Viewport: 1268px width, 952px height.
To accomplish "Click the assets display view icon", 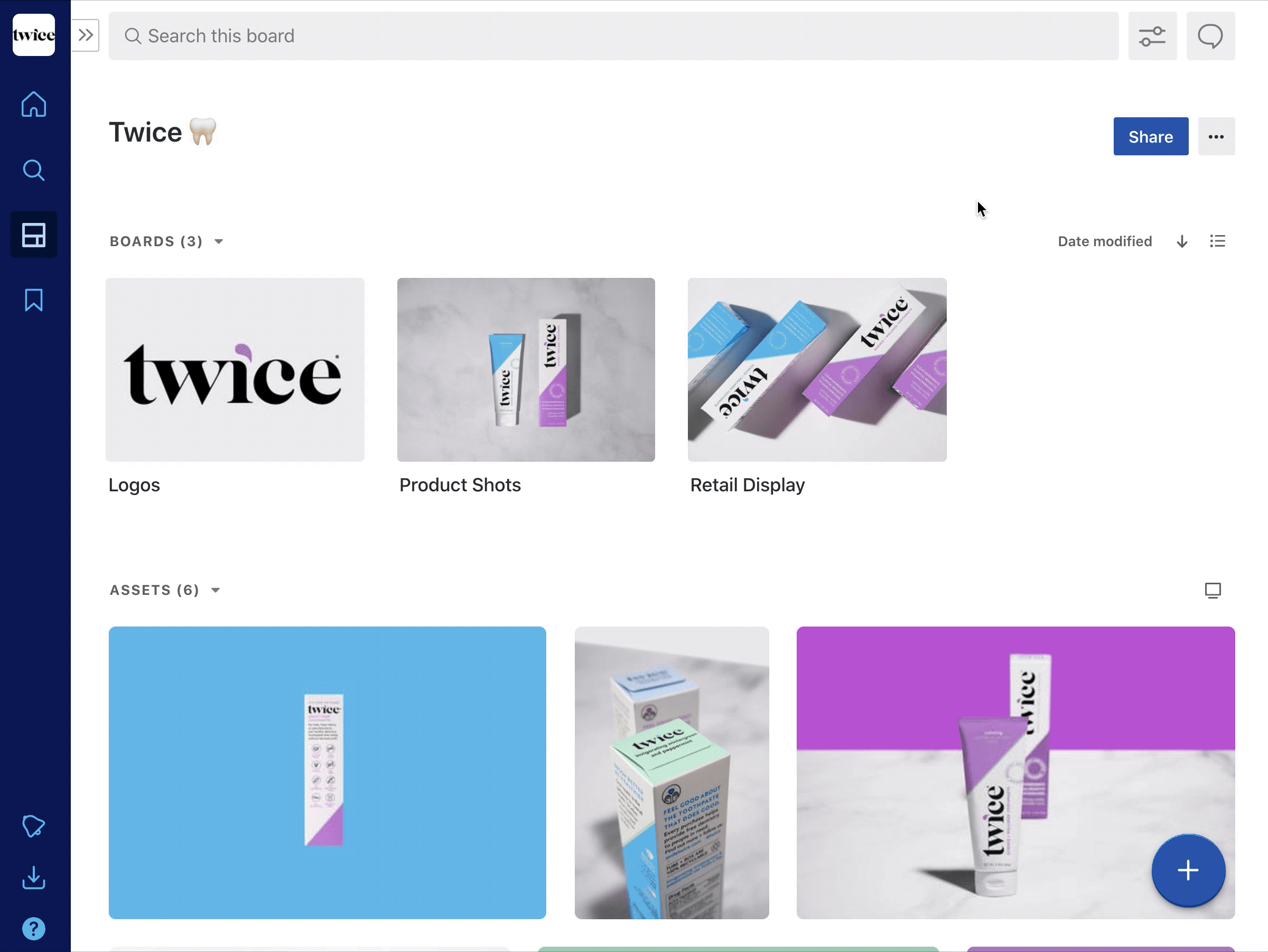I will coord(1213,590).
